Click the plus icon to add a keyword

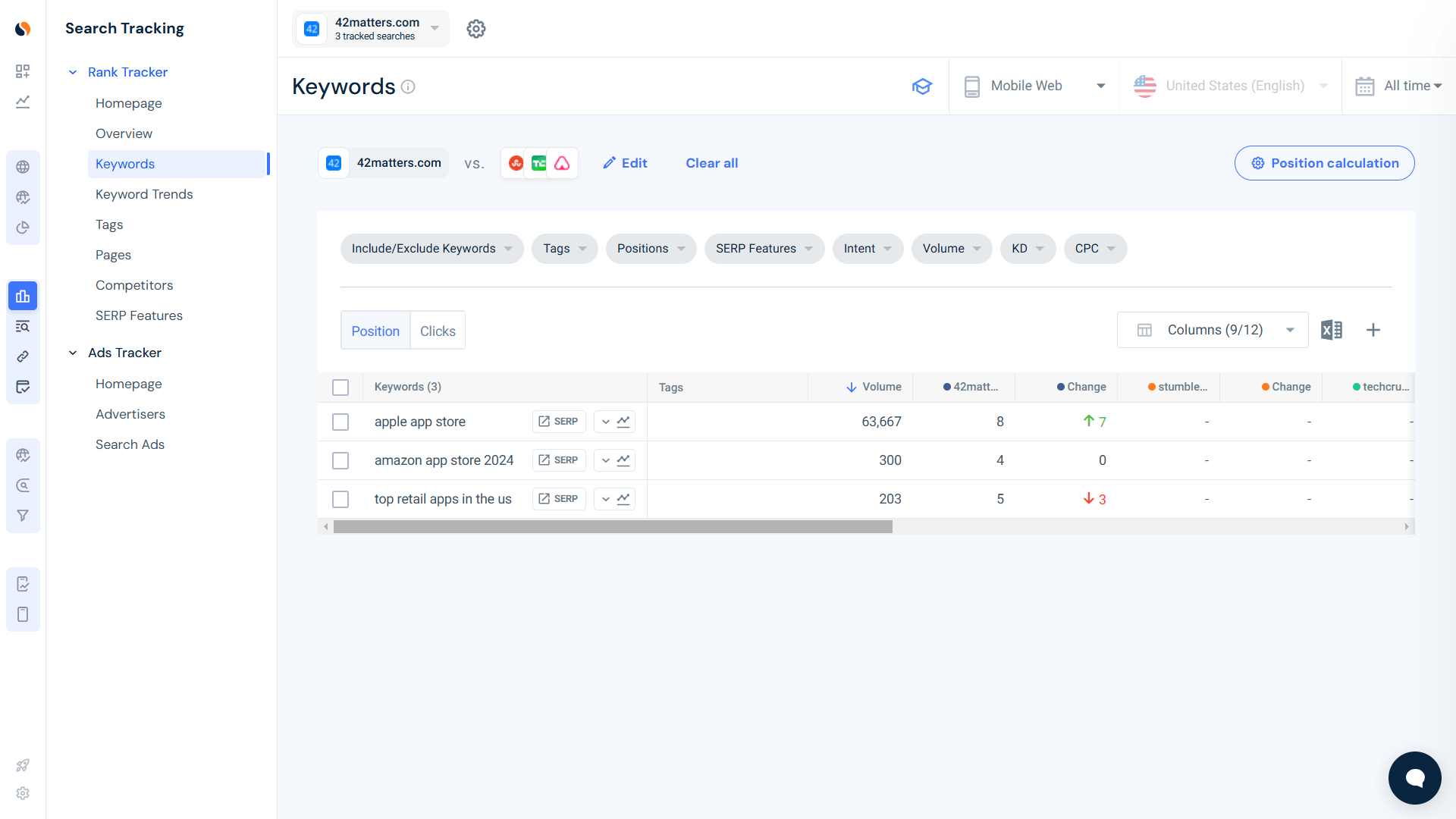point(1374,330)
